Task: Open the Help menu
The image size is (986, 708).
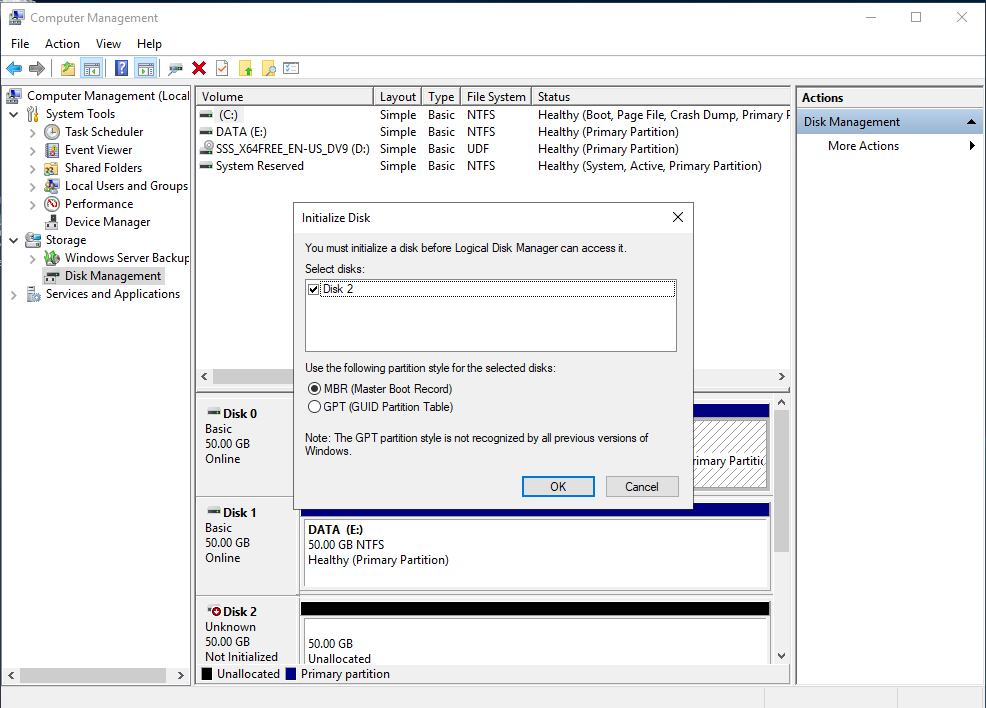Action: click(150, 44)
